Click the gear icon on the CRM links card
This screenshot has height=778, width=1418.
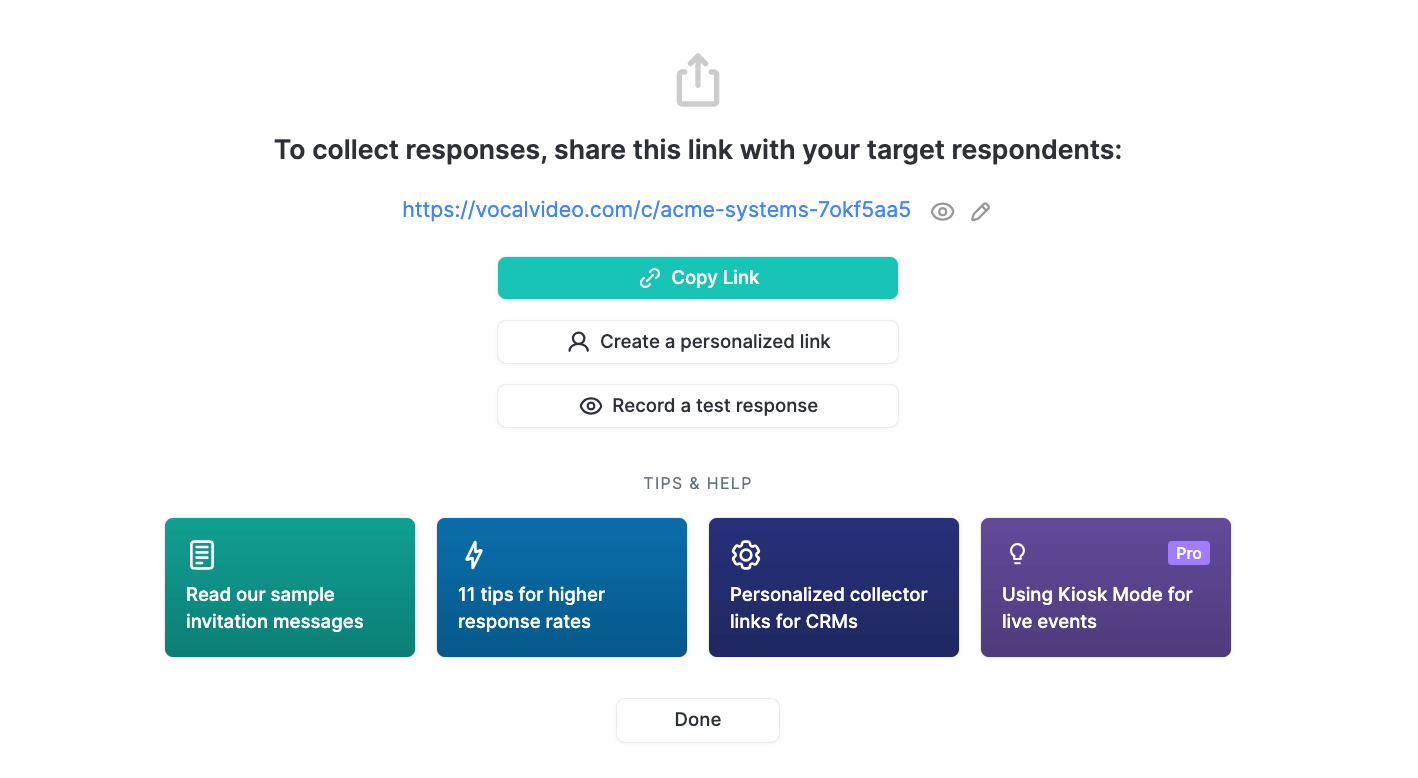[x=746, y=554]
